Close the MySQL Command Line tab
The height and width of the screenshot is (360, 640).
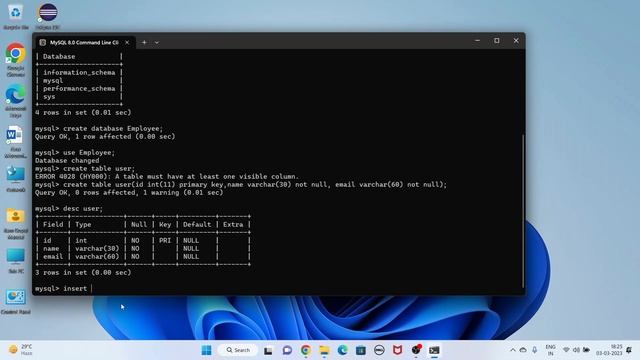point(127,42)
